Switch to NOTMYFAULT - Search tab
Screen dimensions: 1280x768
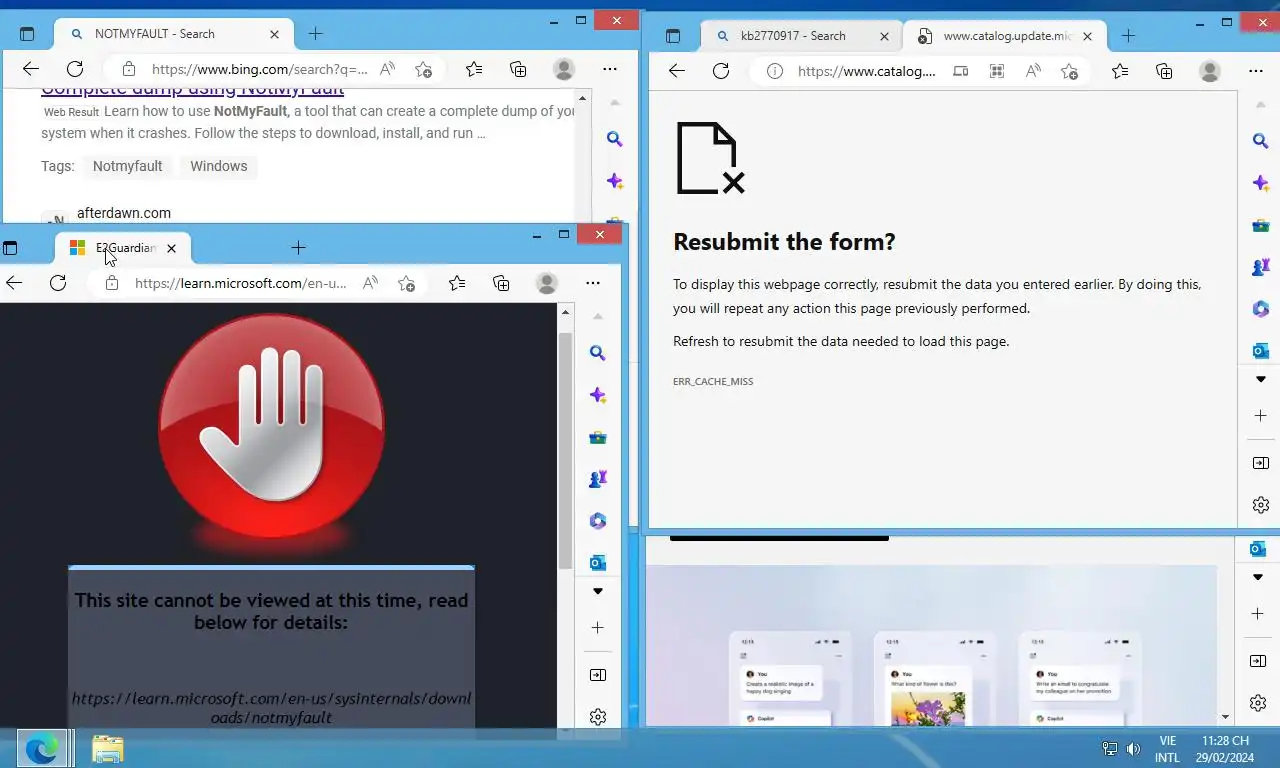pyautogui.click(x=173, y=34)
